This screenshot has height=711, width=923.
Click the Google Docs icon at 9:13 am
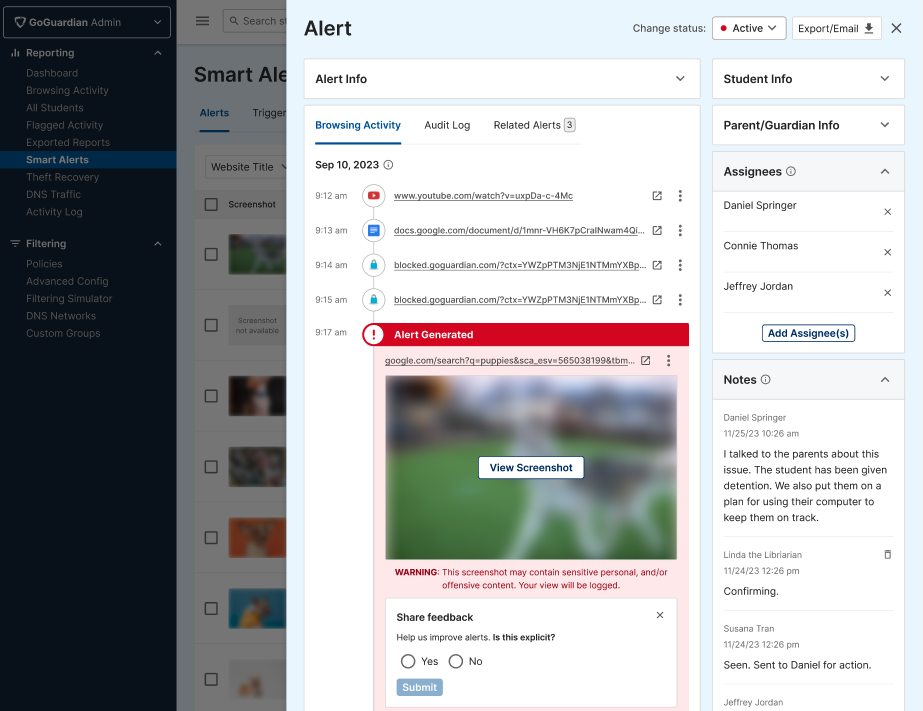(x=373, y=230)
